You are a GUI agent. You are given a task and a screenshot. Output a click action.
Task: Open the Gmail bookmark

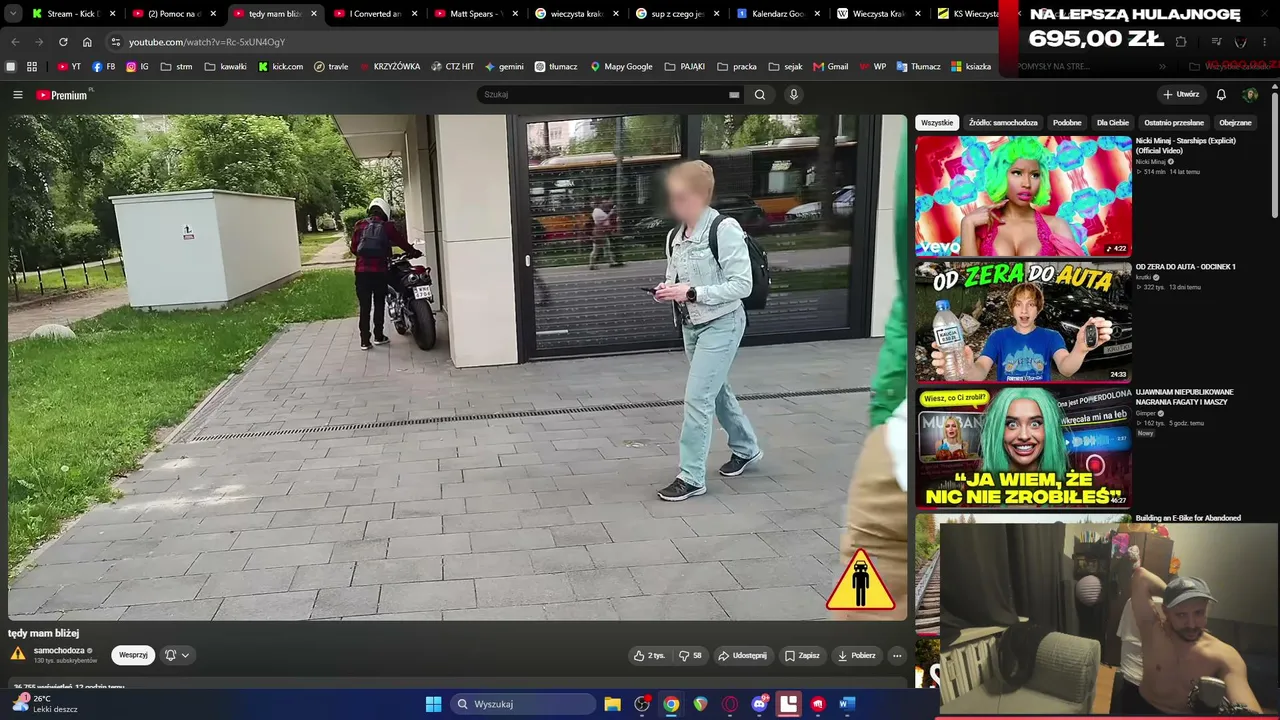tap(831, 67)
